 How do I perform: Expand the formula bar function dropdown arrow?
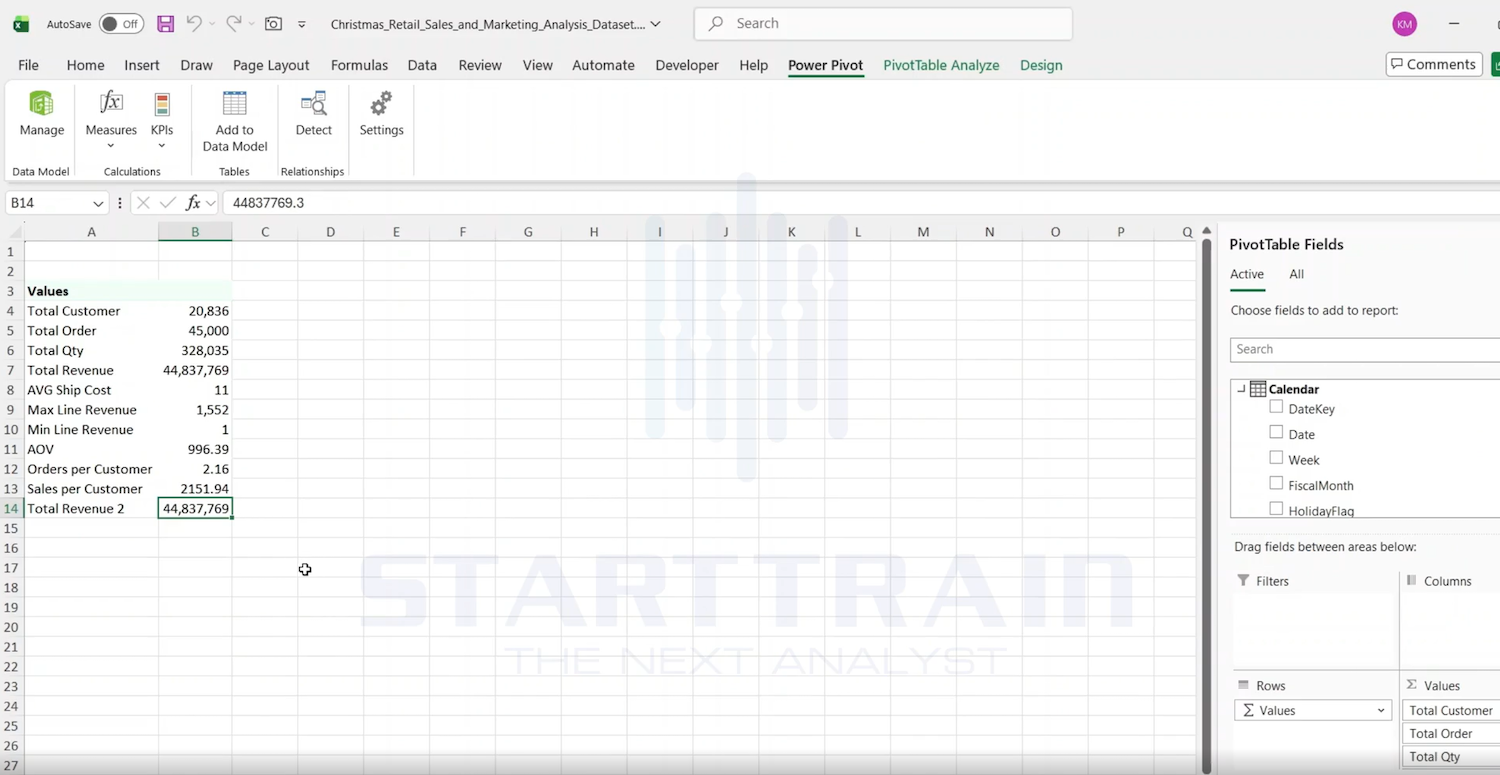coord(211,203)
